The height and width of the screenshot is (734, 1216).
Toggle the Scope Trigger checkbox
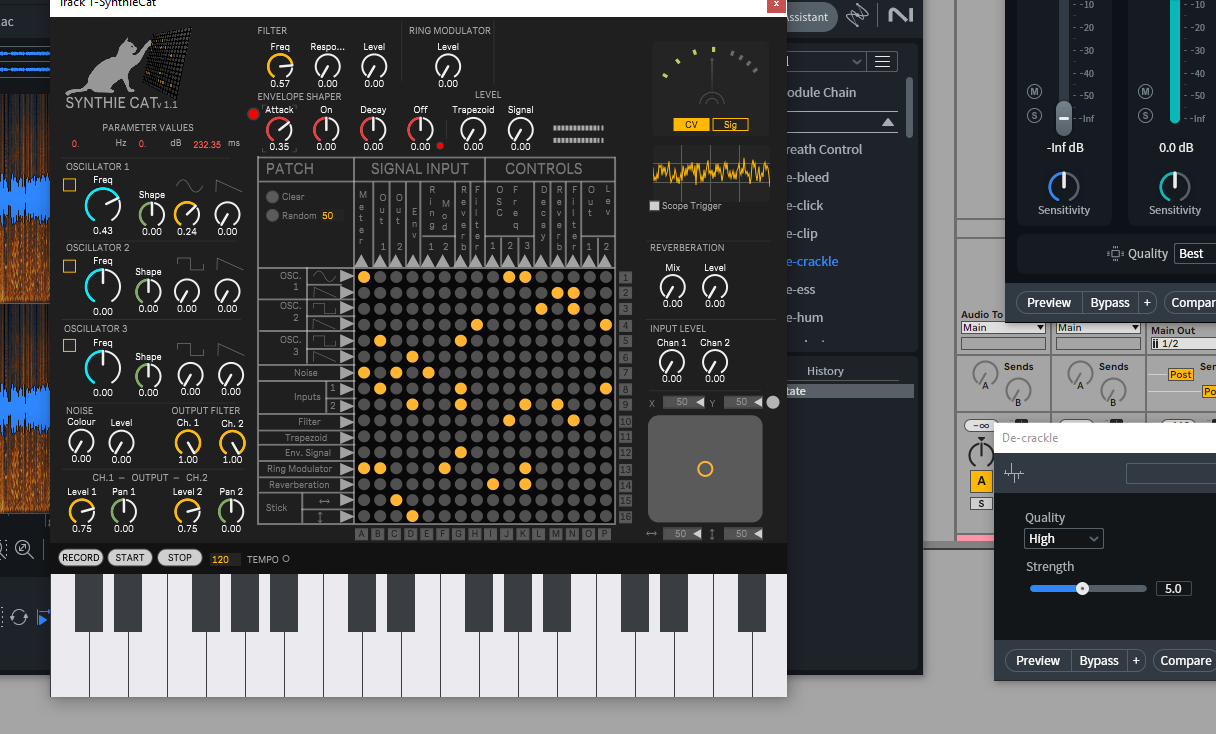(x=655, y=206)
